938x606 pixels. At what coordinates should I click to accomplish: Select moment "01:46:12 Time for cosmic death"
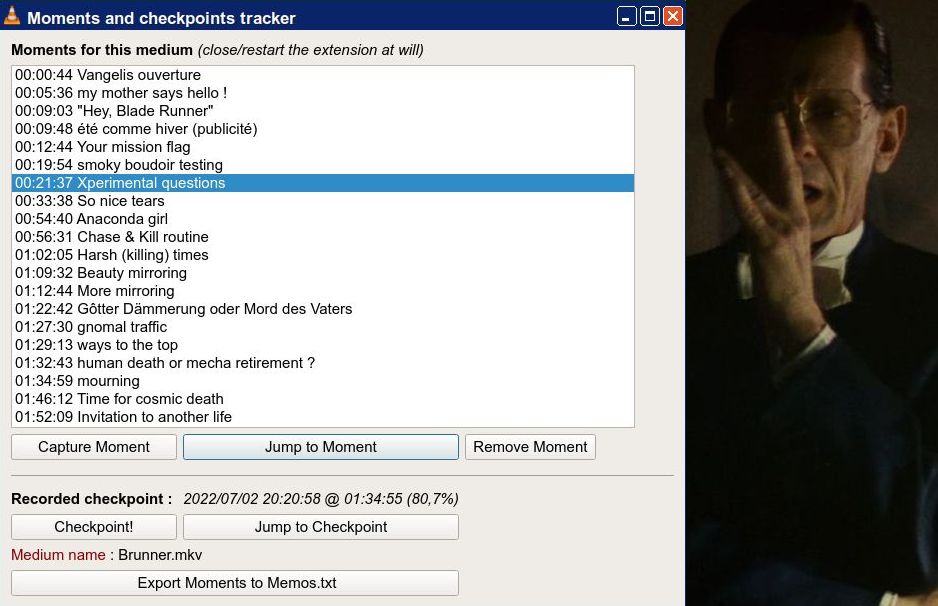323,398
